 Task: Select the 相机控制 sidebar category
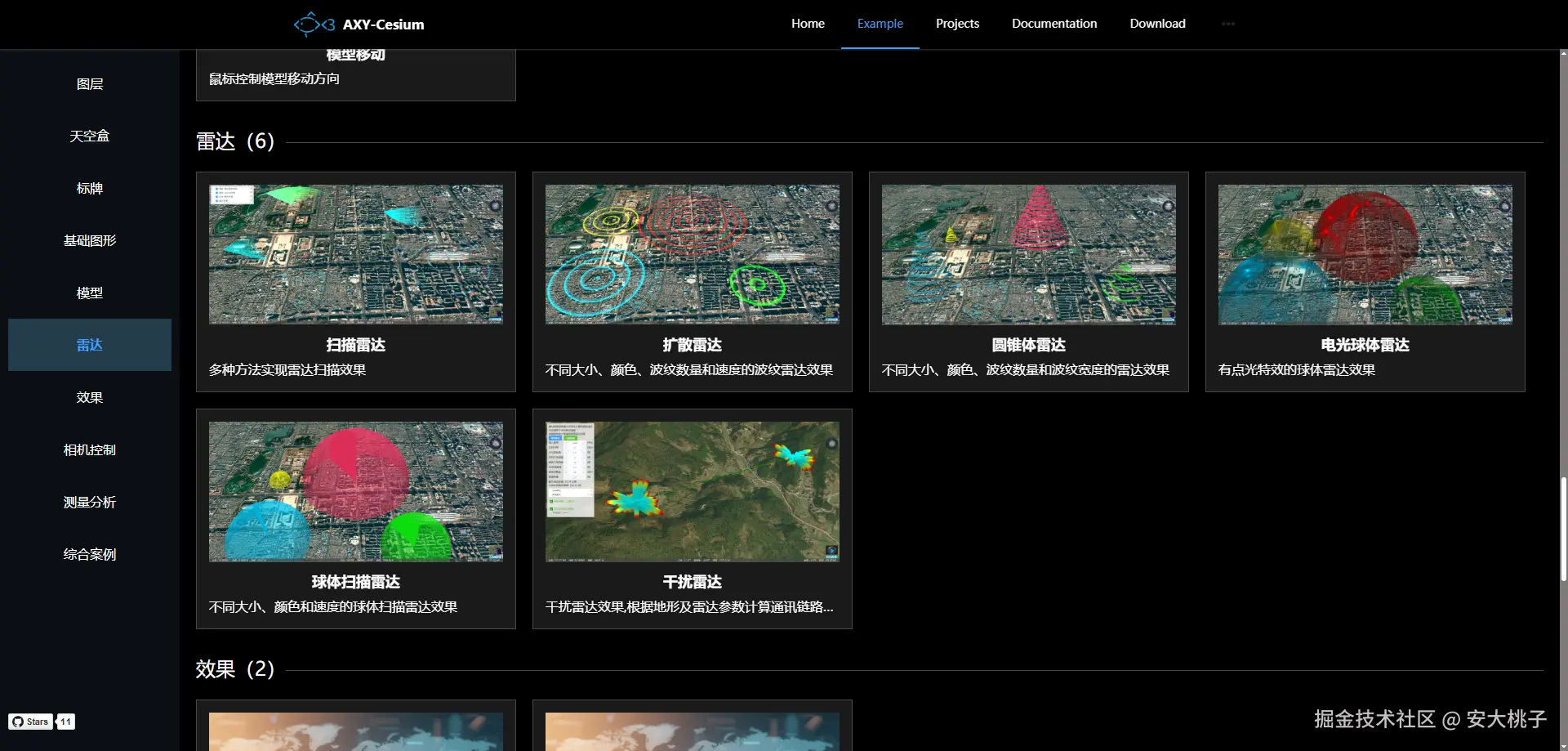pyautogui.click(x=89, y=449)
